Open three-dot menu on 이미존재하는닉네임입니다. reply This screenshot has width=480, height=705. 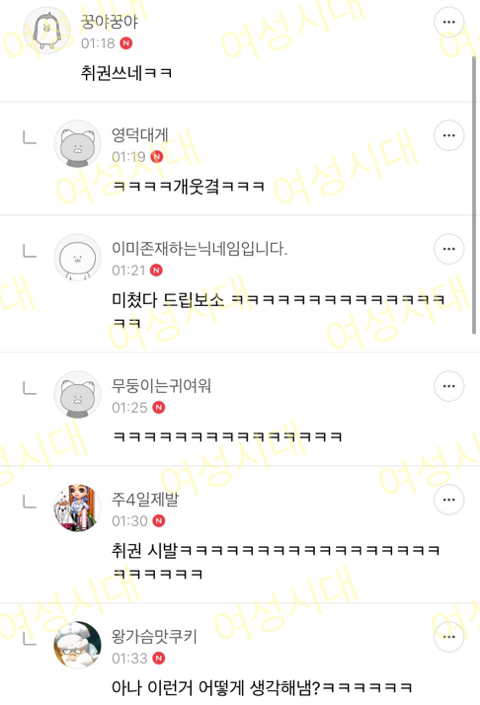449,249
